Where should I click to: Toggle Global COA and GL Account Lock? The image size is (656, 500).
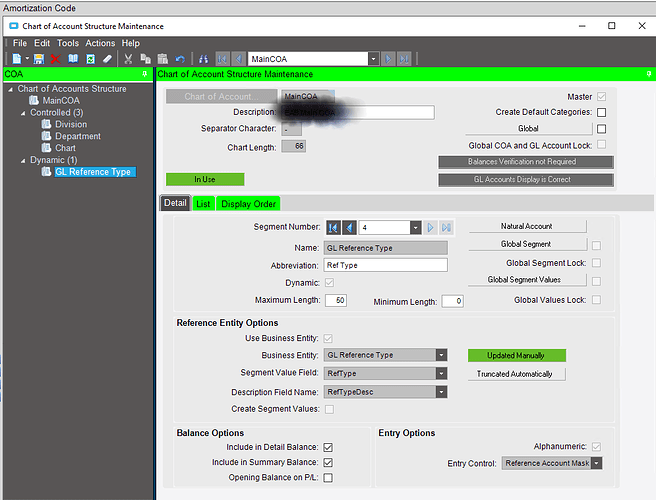(x=602, y=144)
